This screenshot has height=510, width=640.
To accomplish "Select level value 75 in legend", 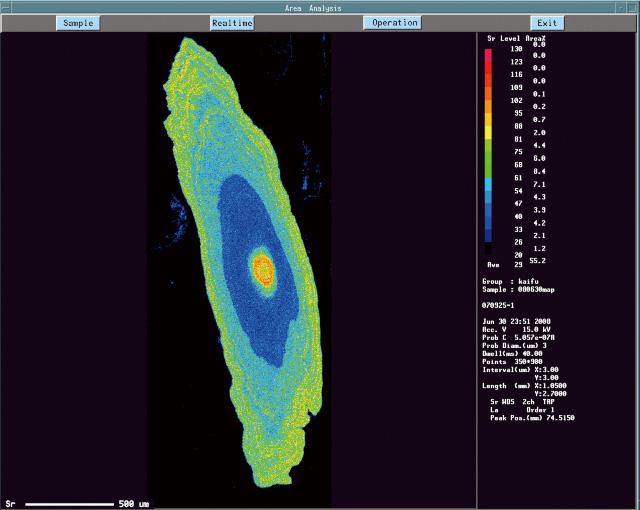I will click(x=518, y=152).
